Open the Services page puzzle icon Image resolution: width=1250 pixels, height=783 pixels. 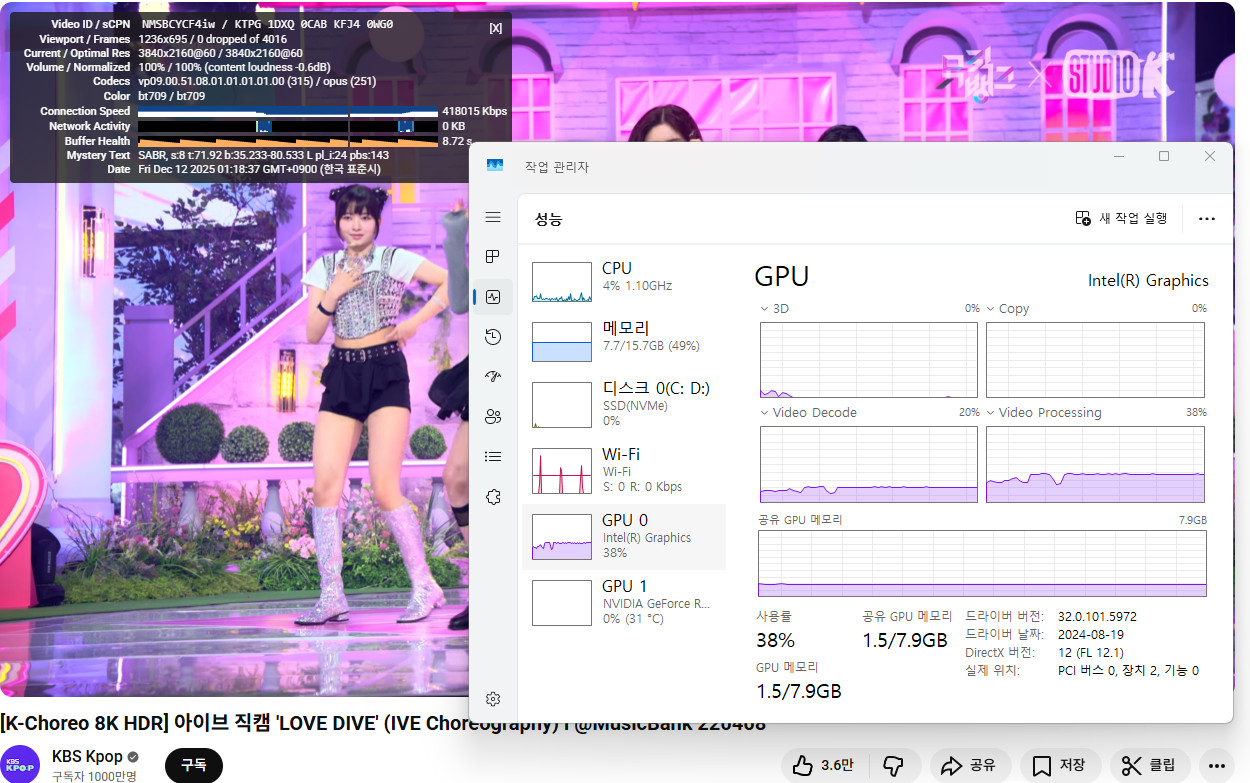click(492, 497)
